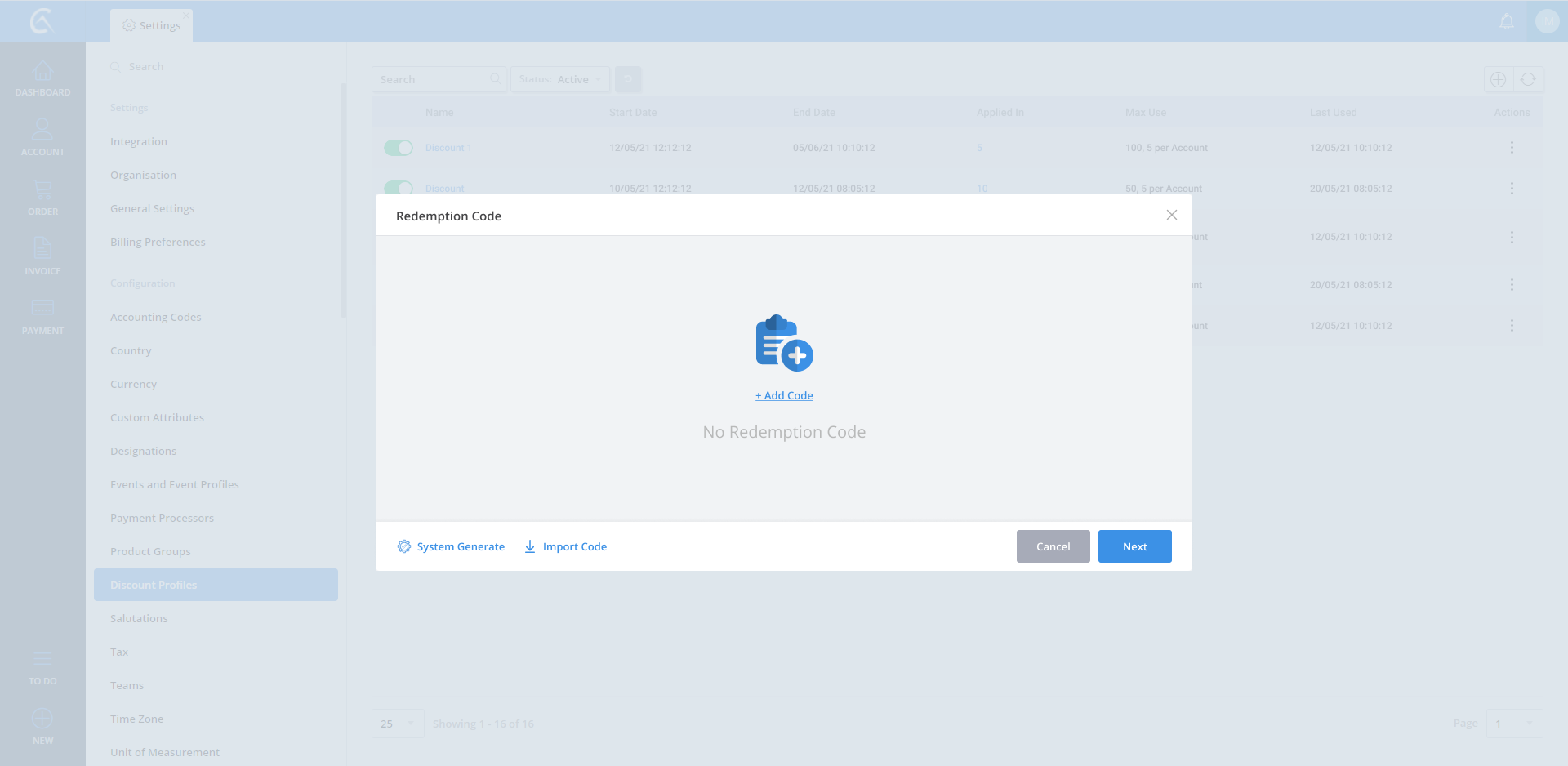Expand the Status Active dropdown

point(560,79)
